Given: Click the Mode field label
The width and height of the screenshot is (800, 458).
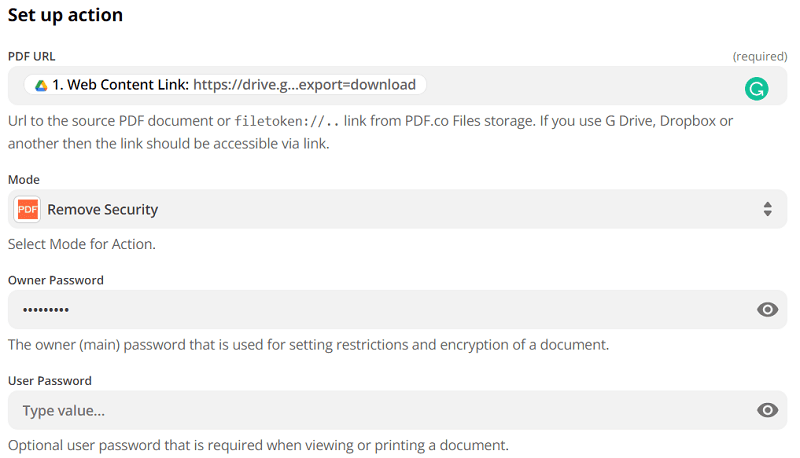Looking at the screenshot, I should coord(24,180).
